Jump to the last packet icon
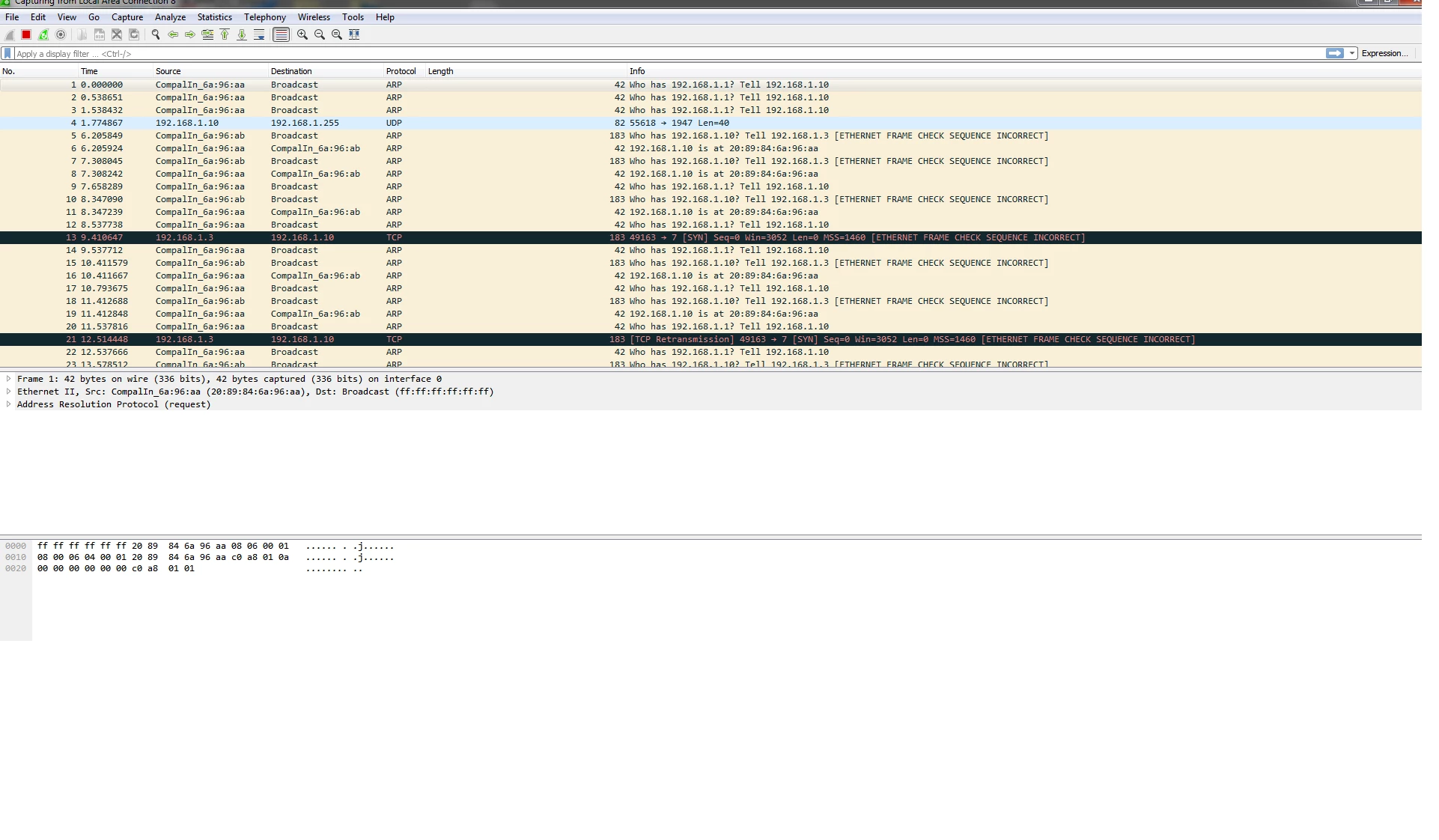Image resolution: width=1439 pixels, height=840 pixels. click(242, 34)
